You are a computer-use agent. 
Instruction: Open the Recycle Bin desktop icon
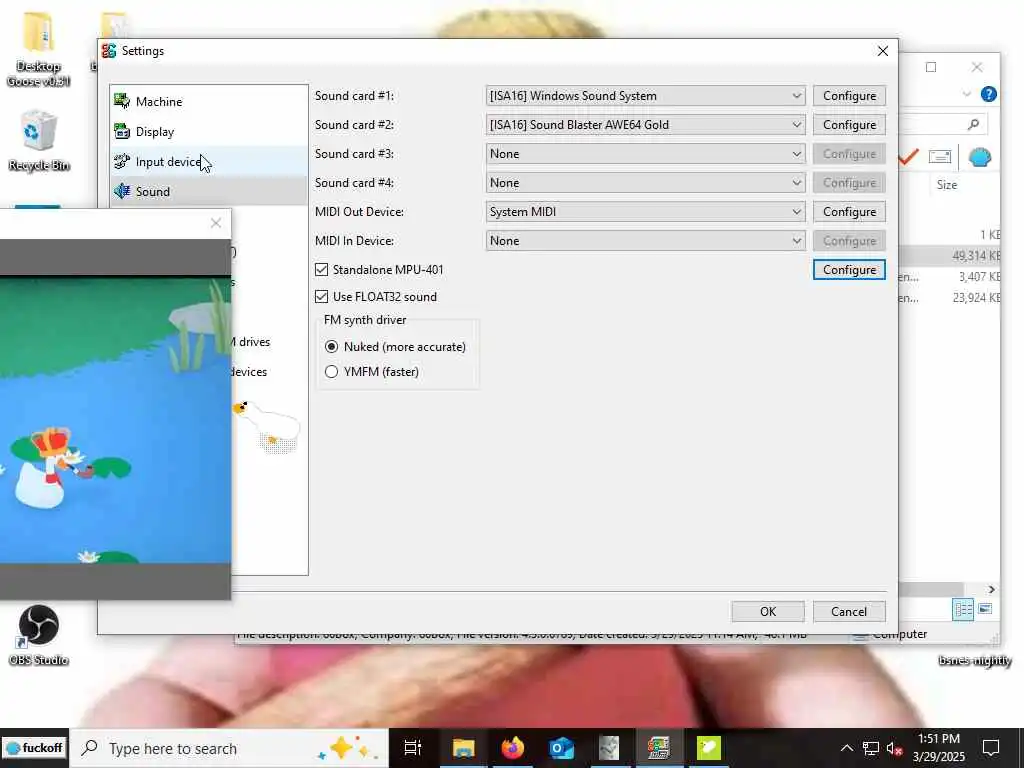38,141
